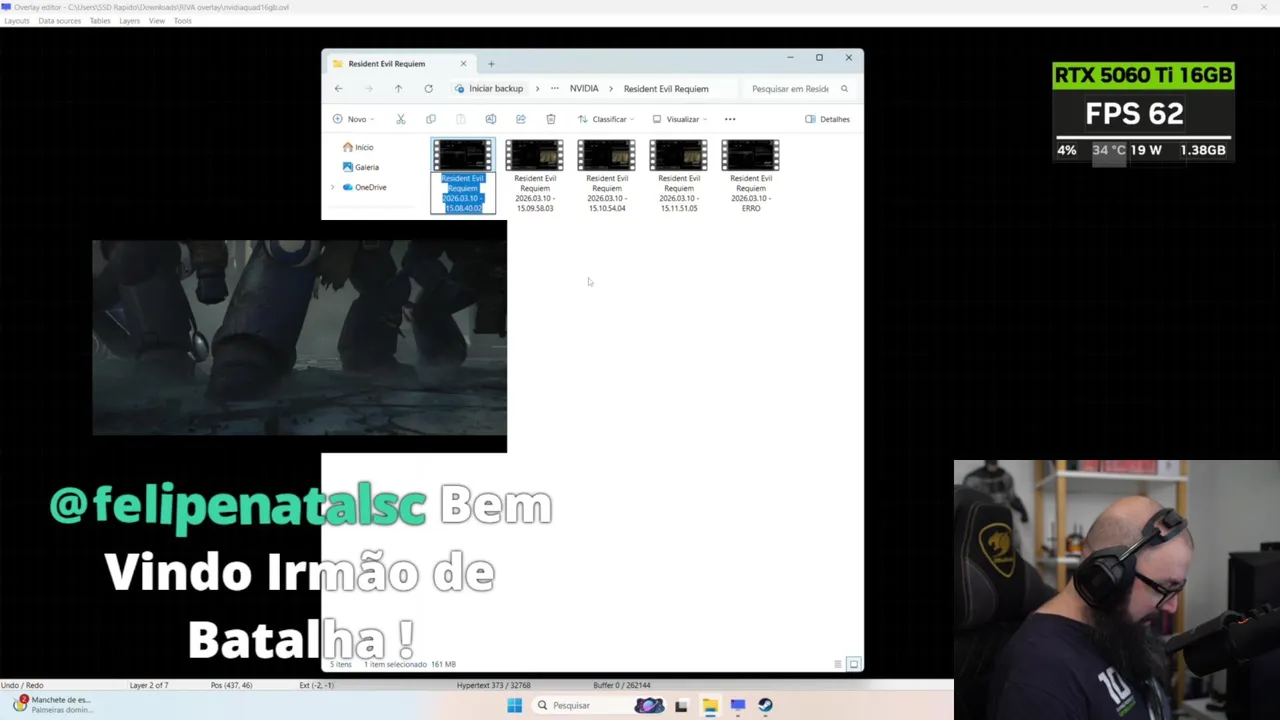Click chevron after NVIDIA in breadcrumb
Viewport: 1280px width, 720px height.
tap(611, 89)
